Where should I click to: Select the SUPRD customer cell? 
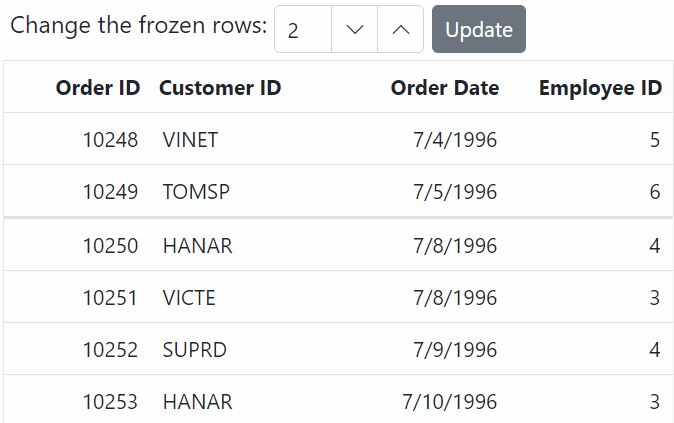(x=195, y=350)
